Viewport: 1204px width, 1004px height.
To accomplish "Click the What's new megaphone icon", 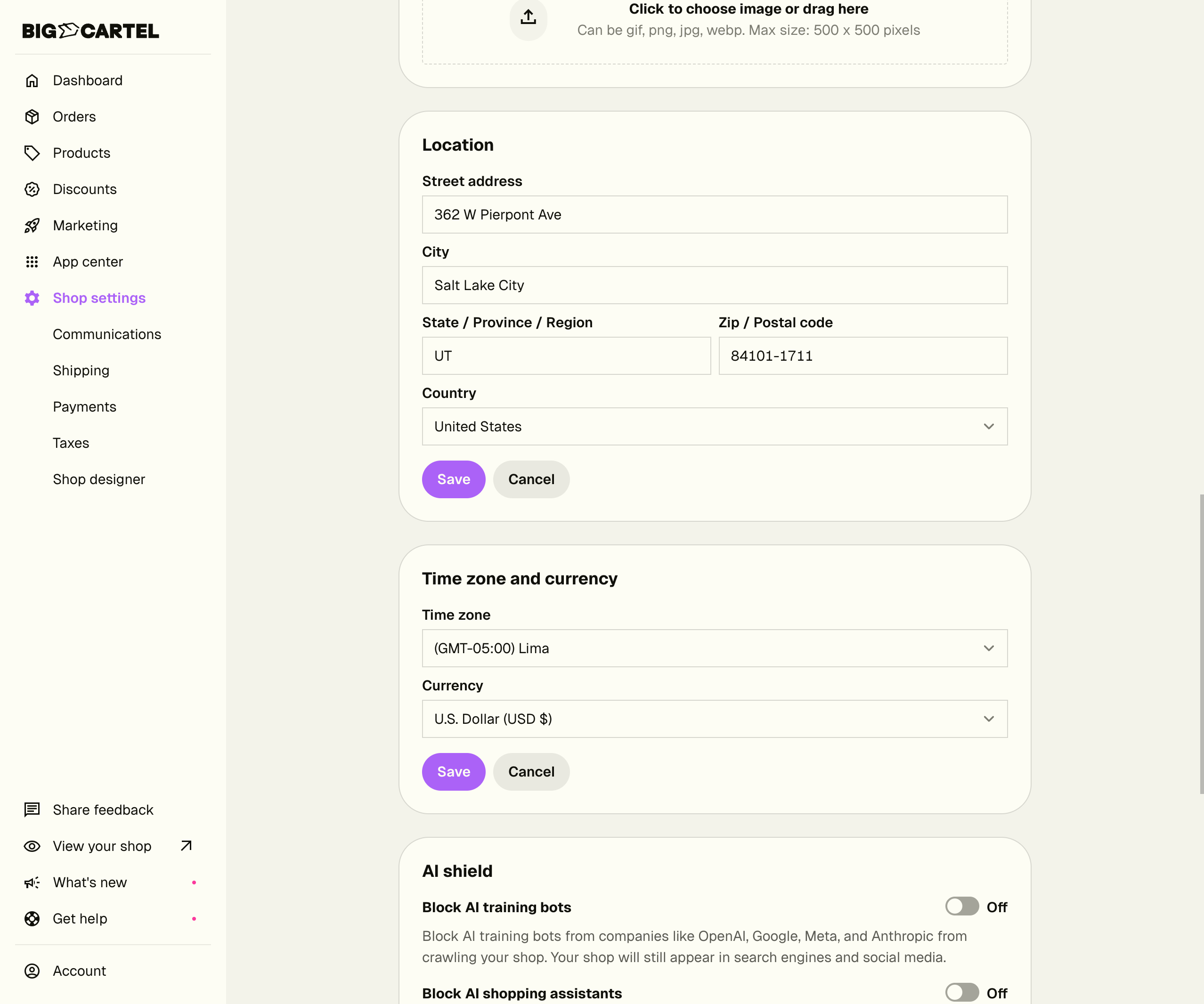I will pos(32,883).
